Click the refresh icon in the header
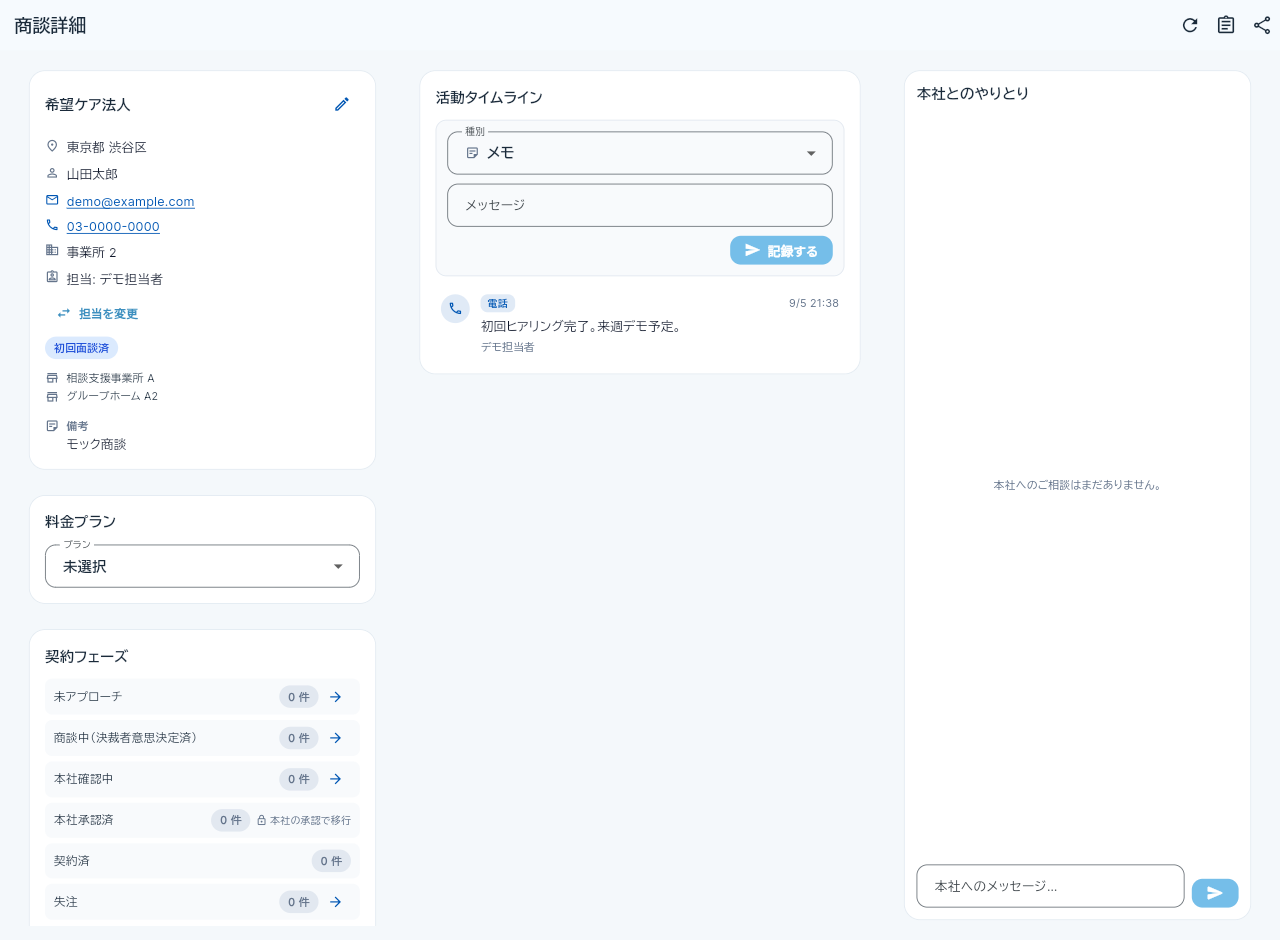This screenshot has height=940, width=1280. coord(1190,25)
